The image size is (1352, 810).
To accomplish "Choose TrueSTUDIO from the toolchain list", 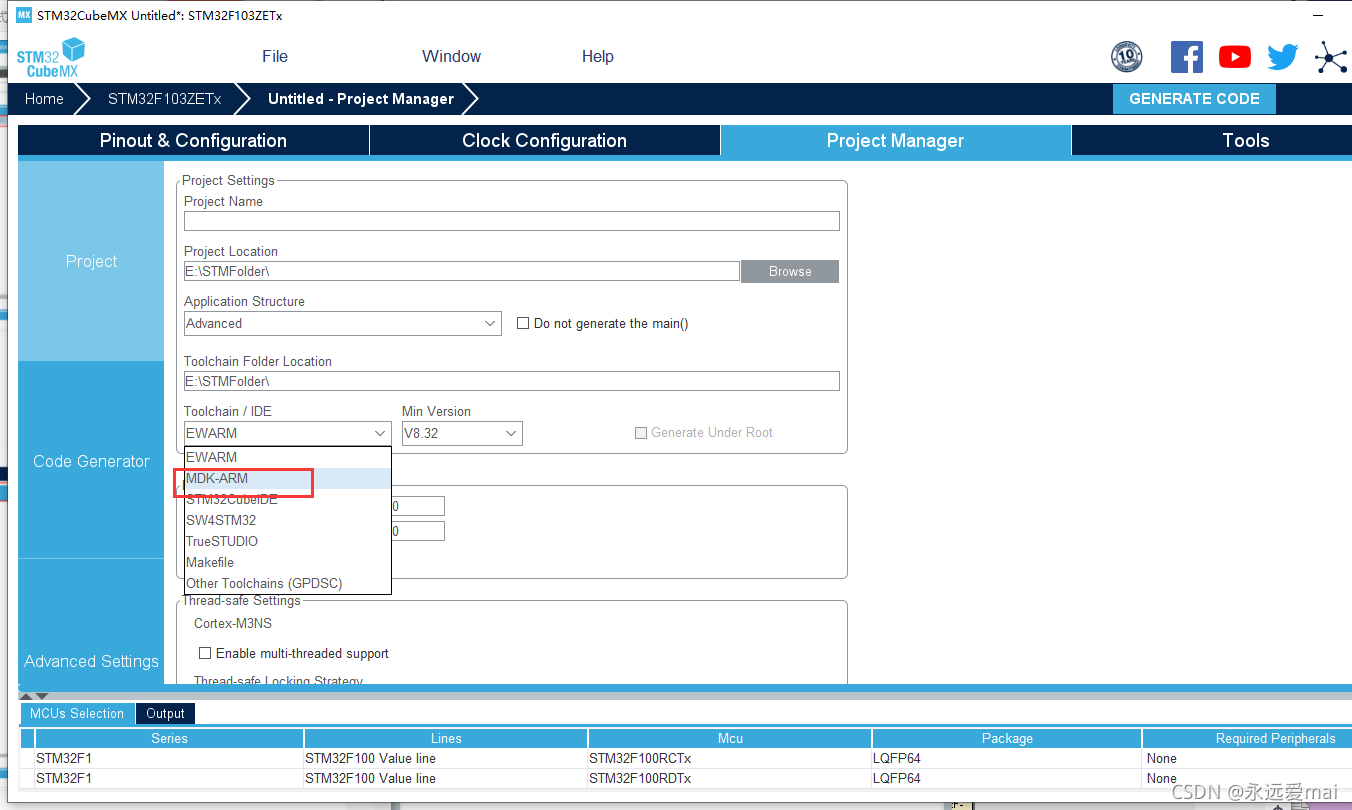I will pos(288,541).
